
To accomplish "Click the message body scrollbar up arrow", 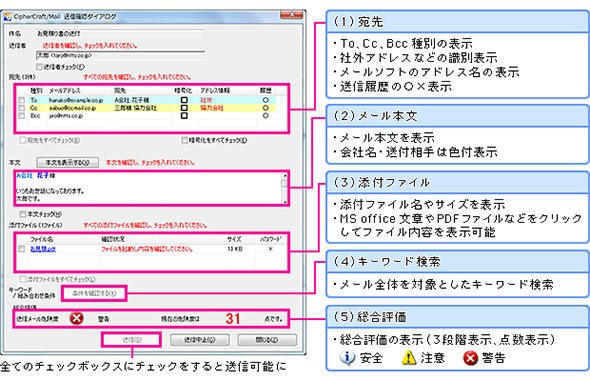I will pyautogui.click(x=284, y=176).
